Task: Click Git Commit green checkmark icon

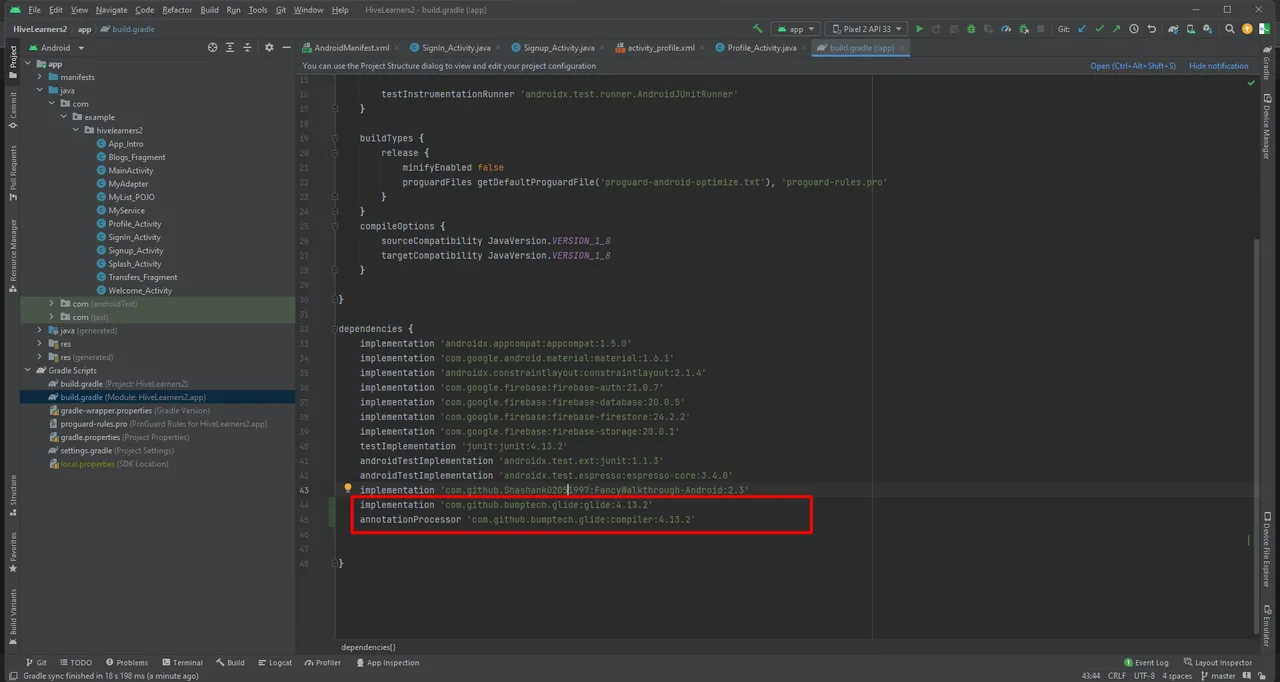Action: point(1100,29)
